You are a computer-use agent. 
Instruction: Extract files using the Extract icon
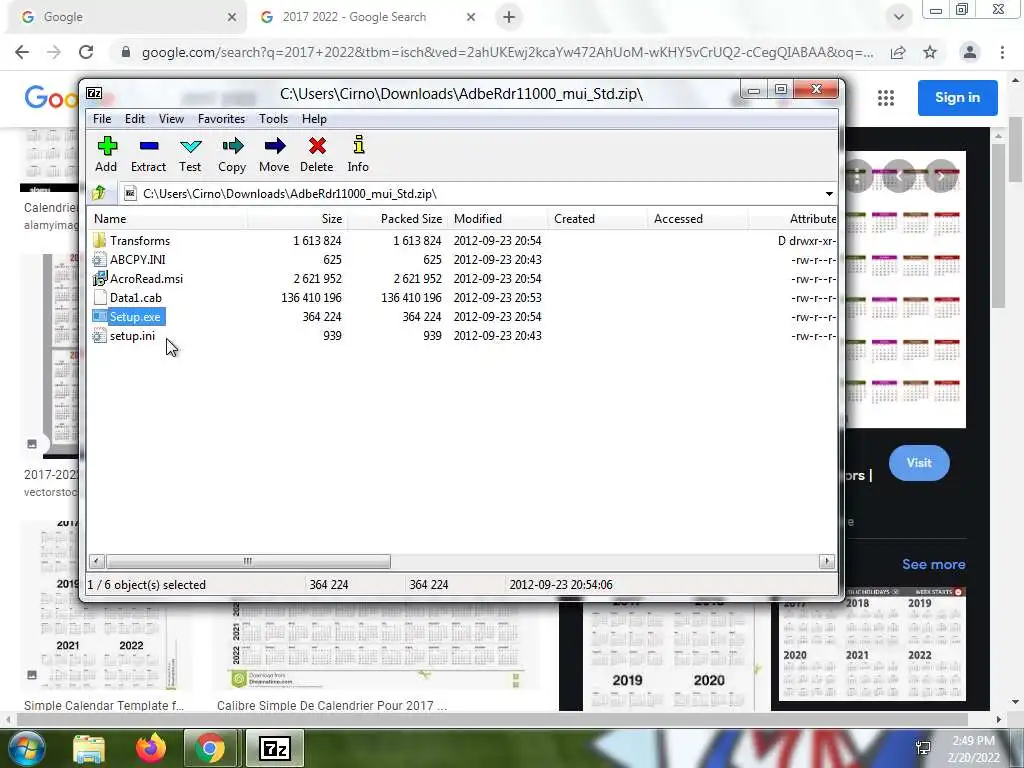click(148, 154)
